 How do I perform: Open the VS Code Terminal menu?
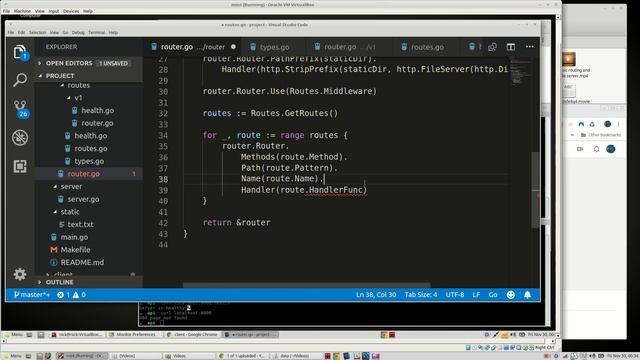pyautogui.click(x=96, y=32)
